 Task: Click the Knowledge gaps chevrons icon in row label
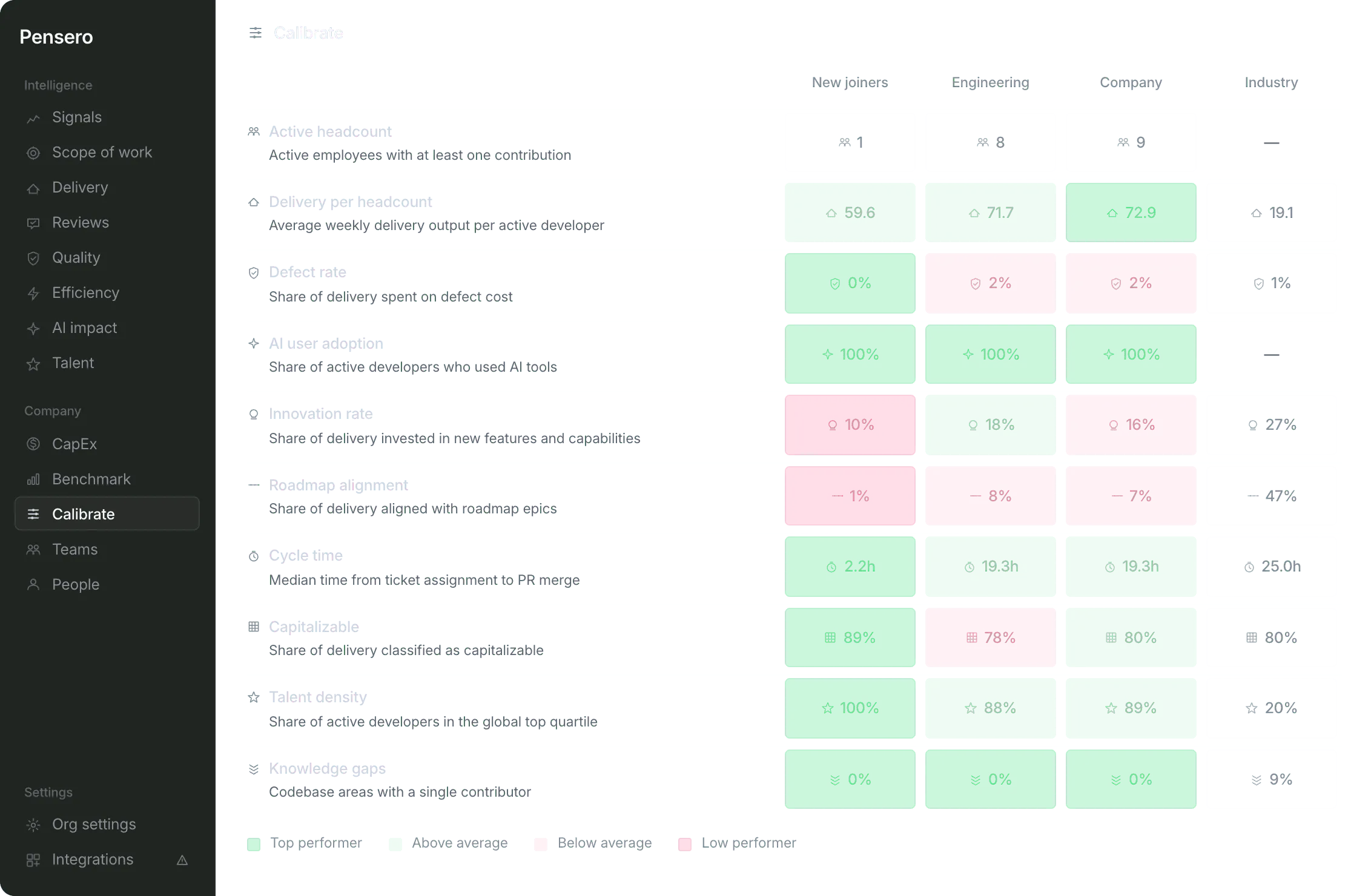[254, 769]
